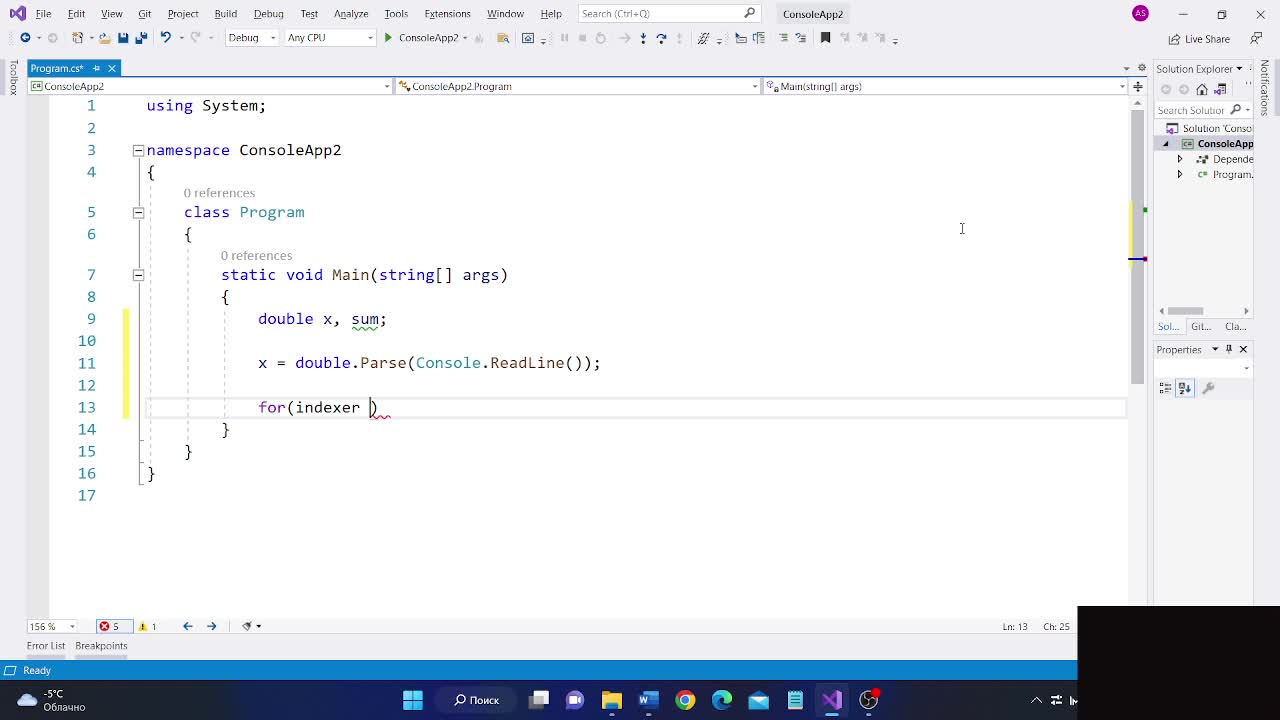Viewport: 1280px width, 720px height.
Task: Expand the Program.cs tree node
Action: click(1179, 174)
